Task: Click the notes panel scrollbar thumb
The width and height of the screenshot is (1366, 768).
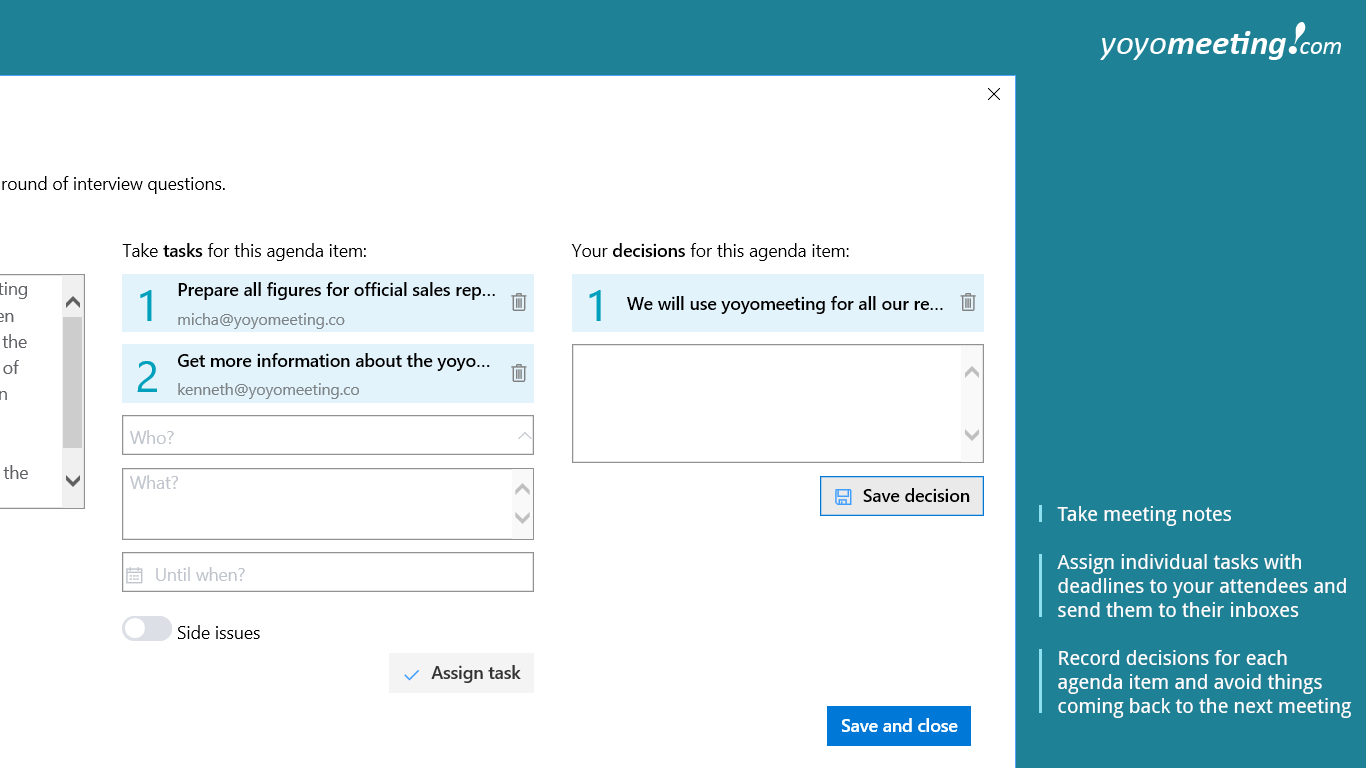Action: [x=72, y=382]
